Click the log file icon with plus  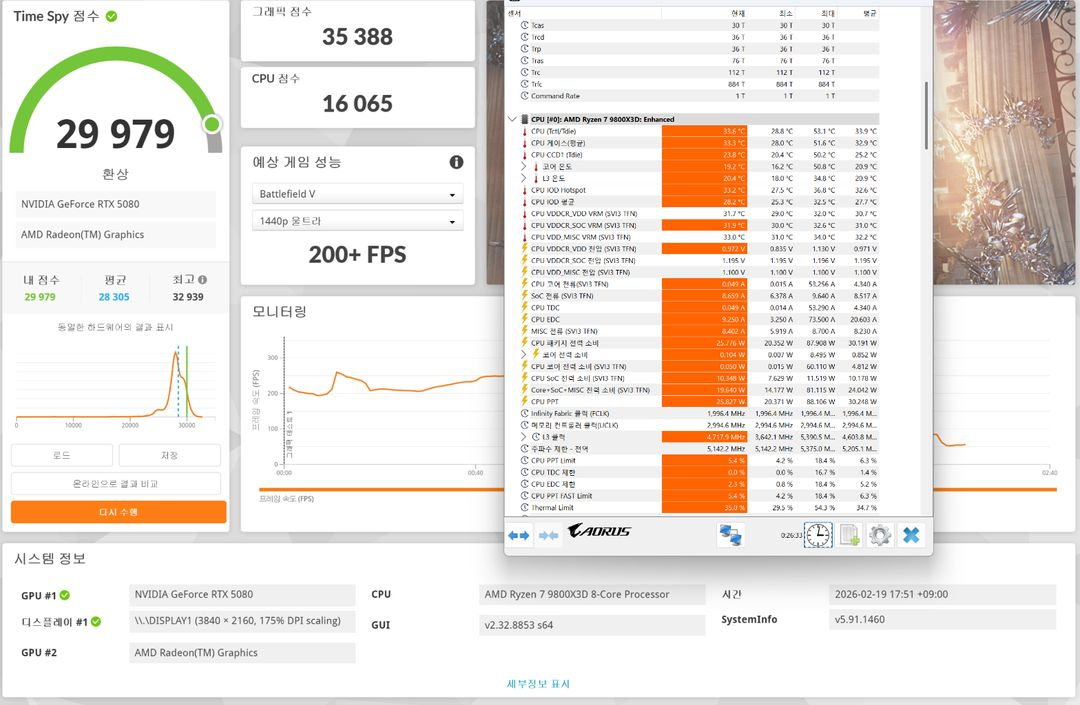pos(849,536)
